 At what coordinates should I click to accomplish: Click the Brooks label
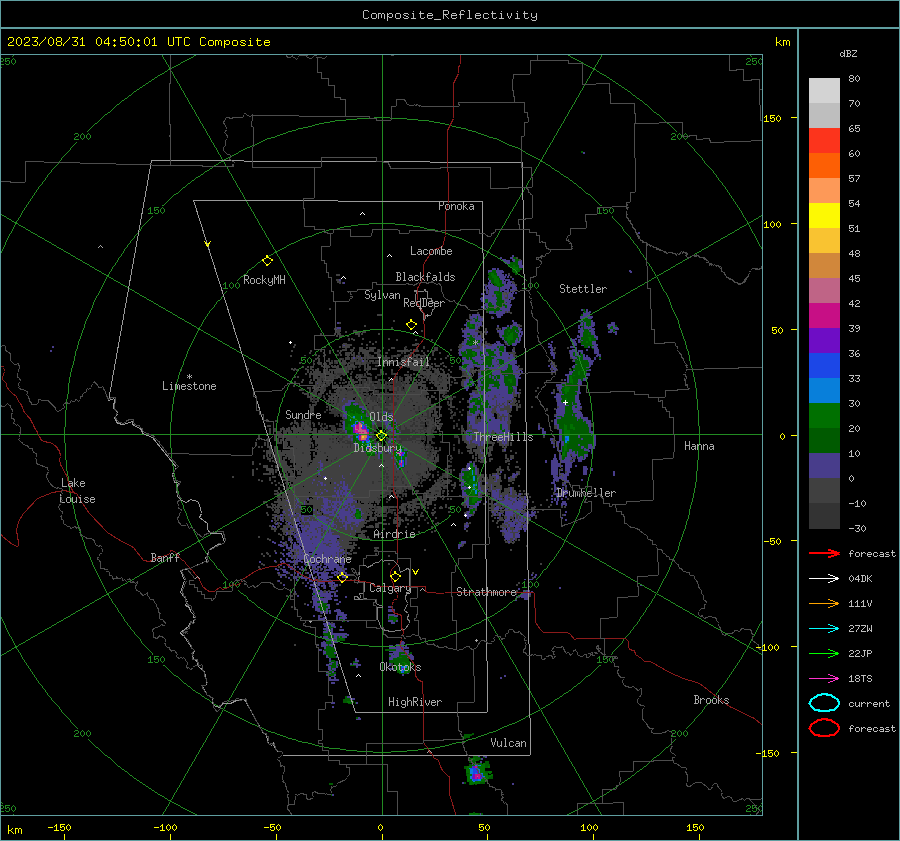click(x=711, y=700)
